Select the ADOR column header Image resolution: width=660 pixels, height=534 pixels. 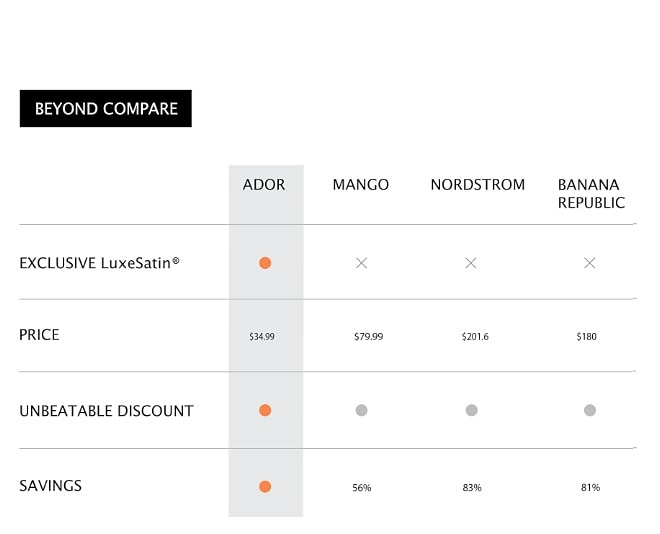point(264,185)
